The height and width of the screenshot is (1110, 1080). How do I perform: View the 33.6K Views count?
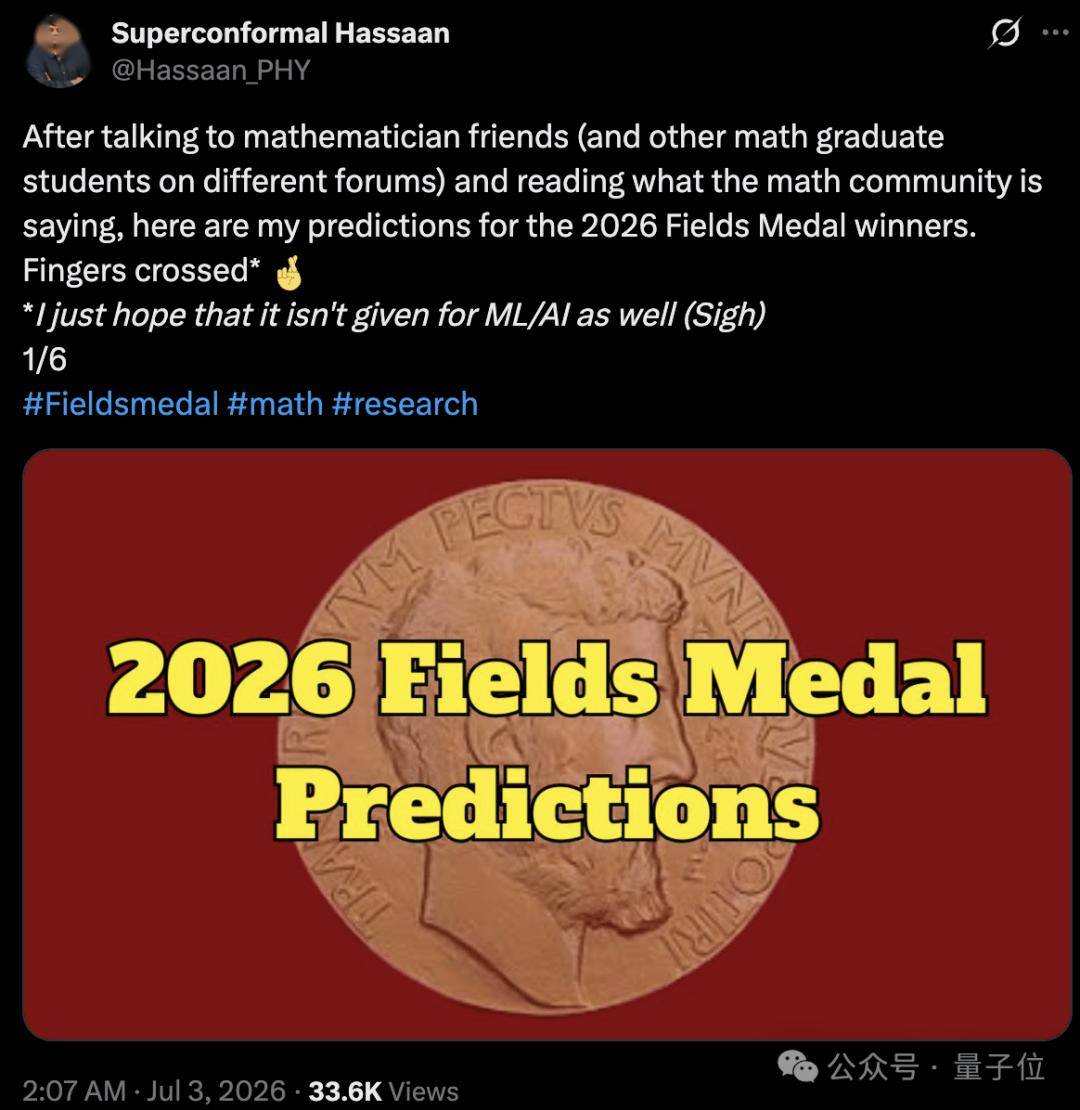384,1091
